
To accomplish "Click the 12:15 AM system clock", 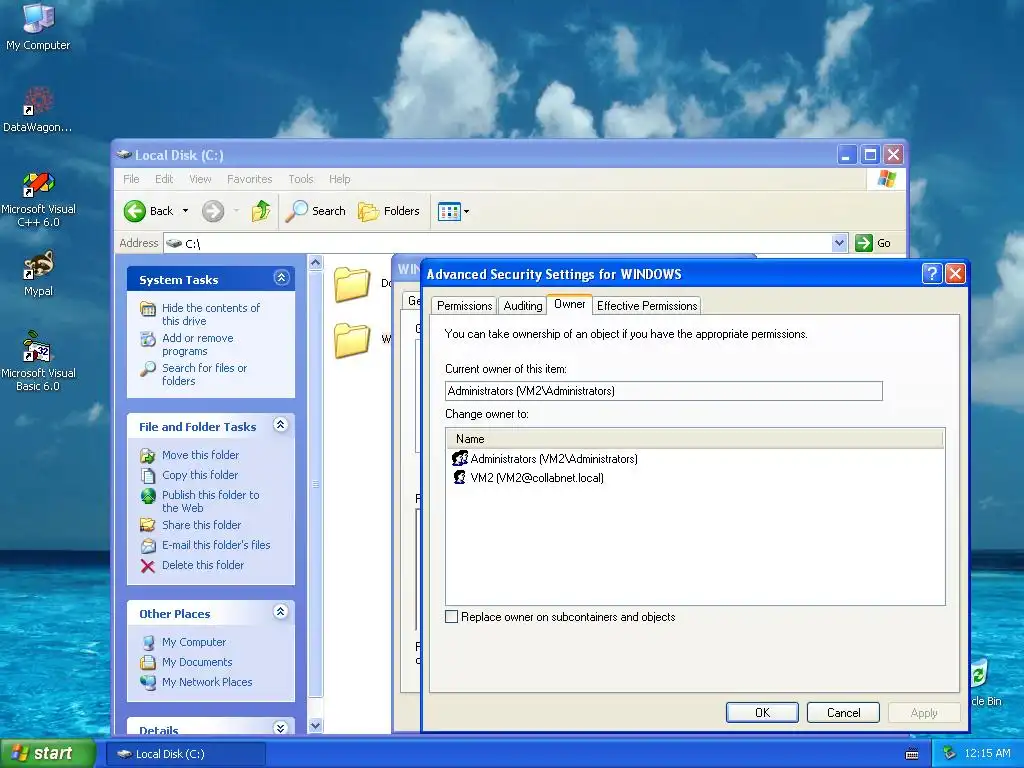I will [987, 754].
